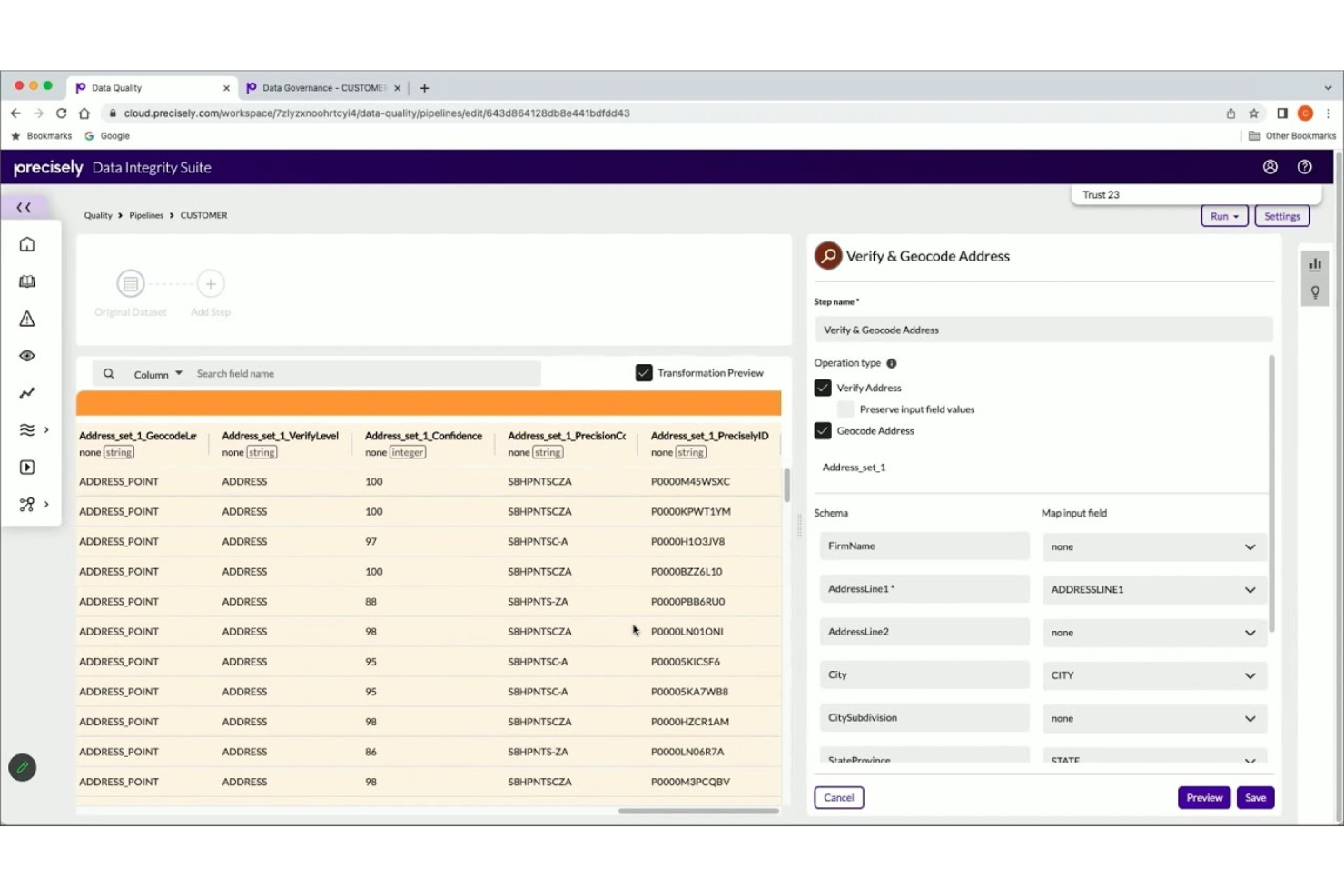Collapse the left sidebar with the double chevron
Image resolution: width=1344 pixels, height=896 pixels.
[25, 208]
